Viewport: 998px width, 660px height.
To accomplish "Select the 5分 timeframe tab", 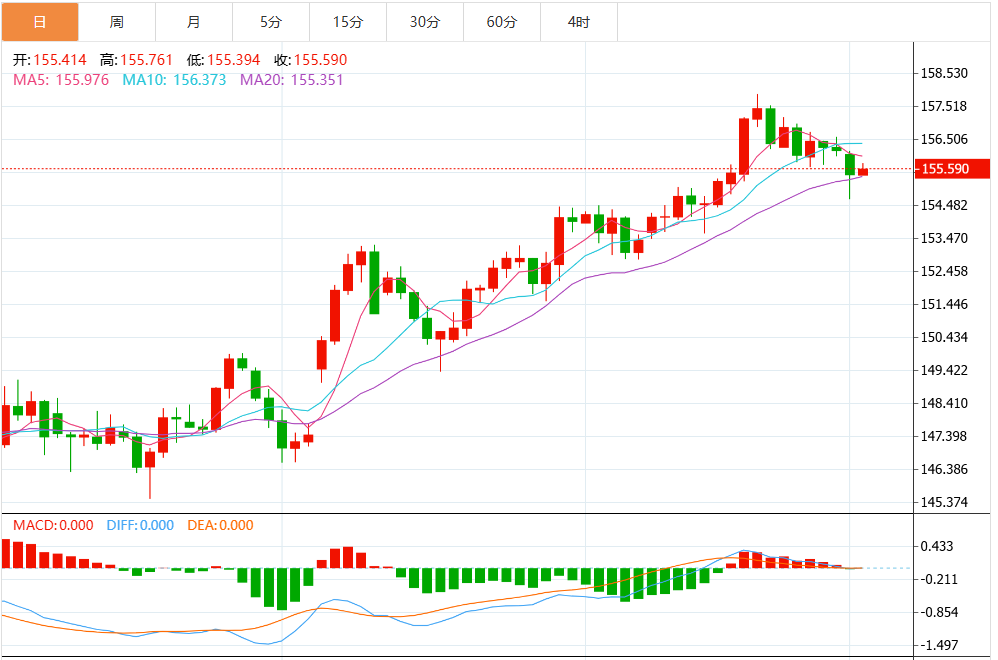I will point(271,22).
